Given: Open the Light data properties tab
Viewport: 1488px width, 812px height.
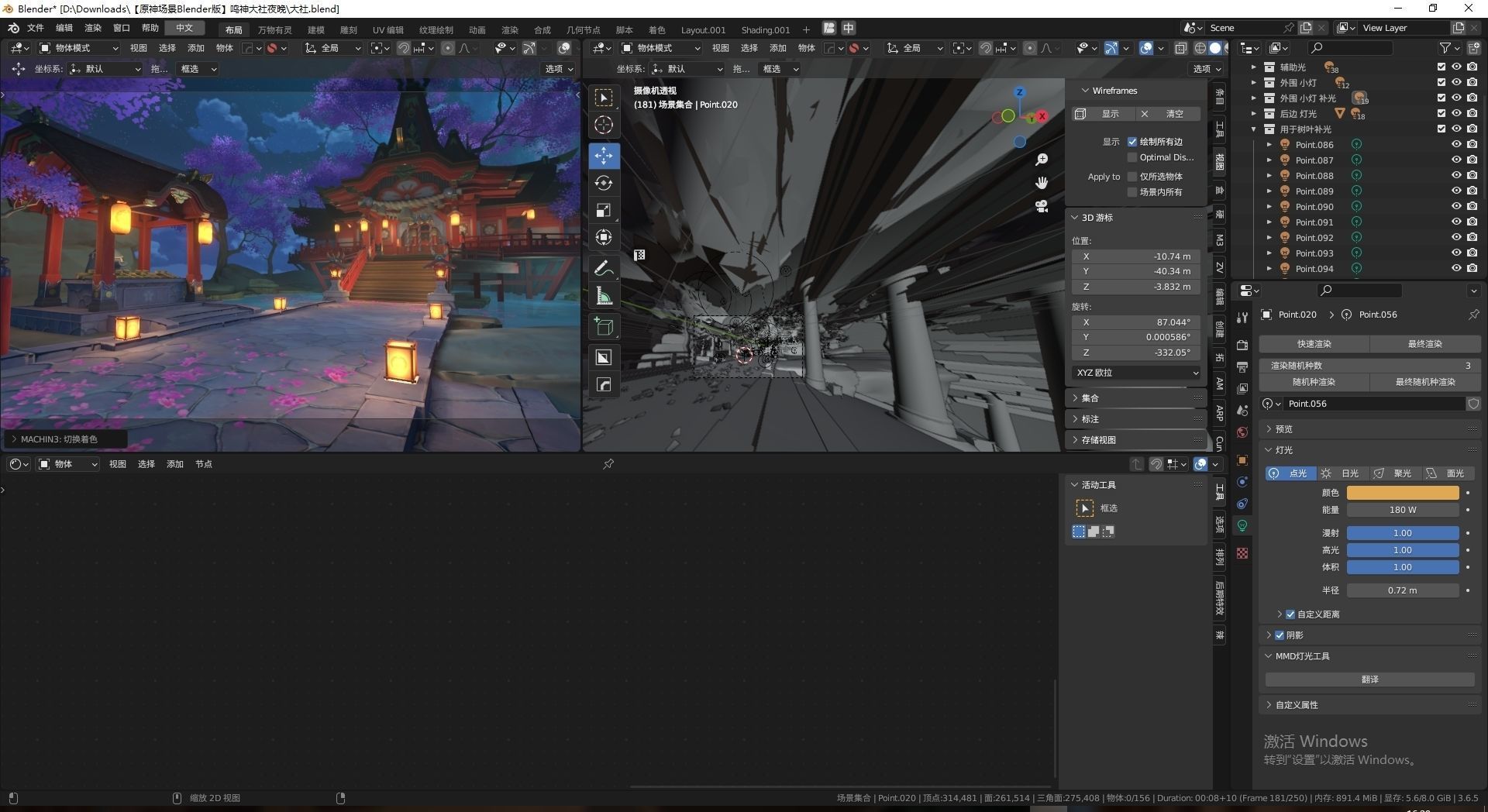Looking at the screenshot, I should pyautogui.click(x=1242, y=525).
